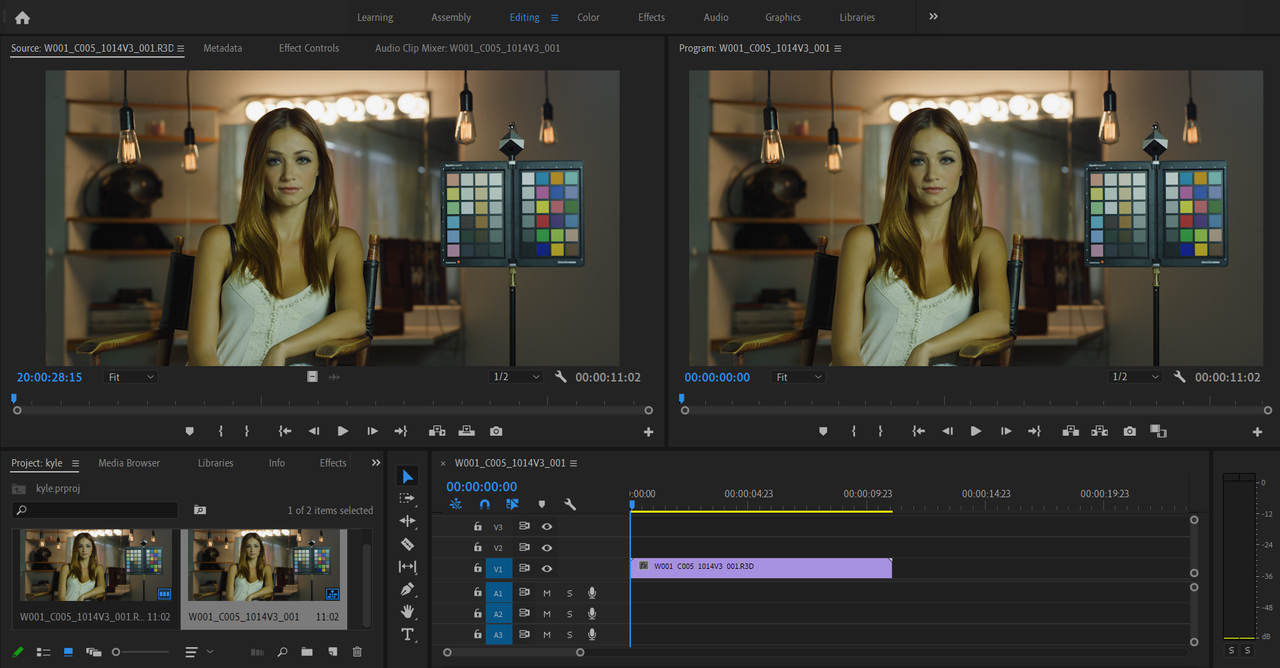Solo audio track A2
The image size is (1280, 668).
(570, 614)
